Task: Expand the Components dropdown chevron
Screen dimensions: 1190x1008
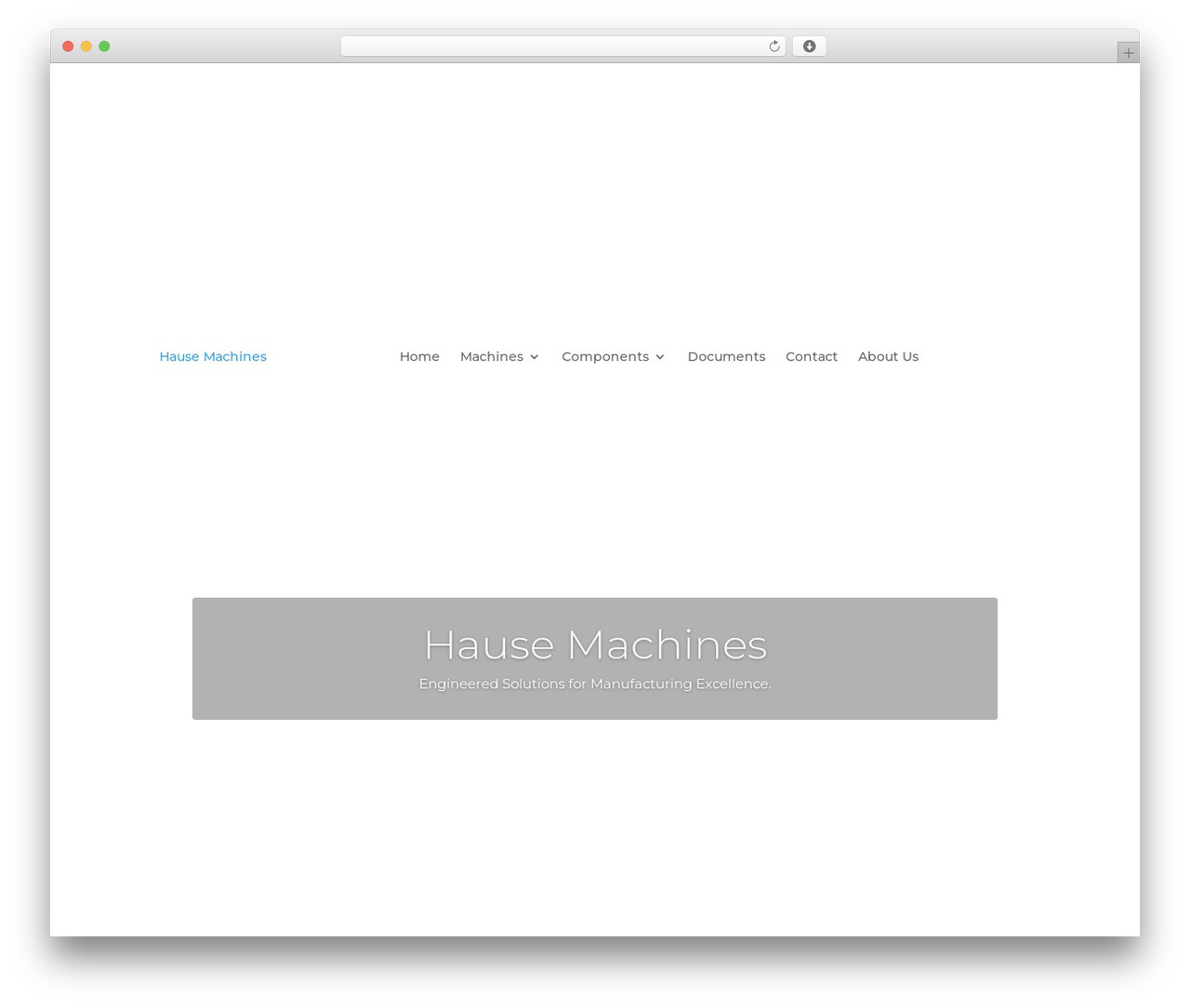Action: [660, 357]
